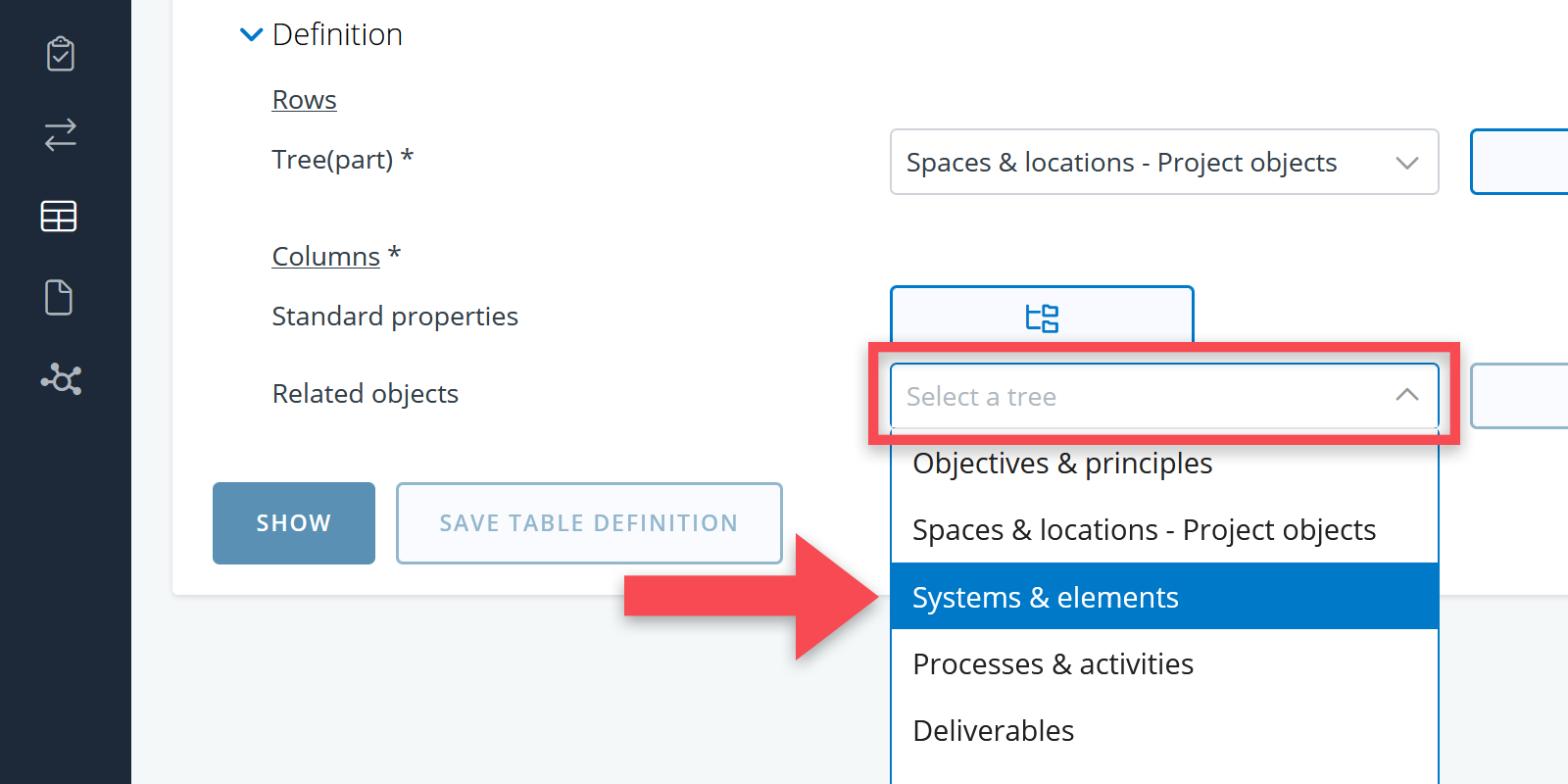This screenshot has width=1568, height=784.
Task: Pick 'Spaces & locations' option in open list
Action: [1144, 530]
